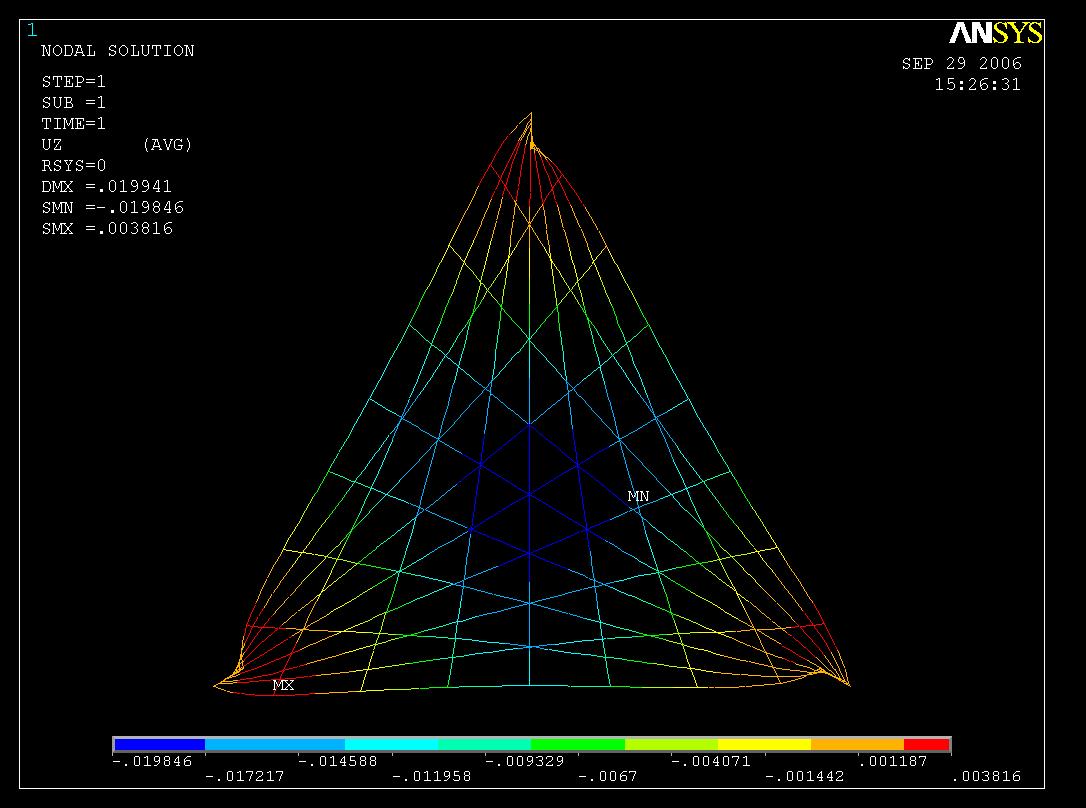Click the legend value -.009329
1086x808 pixels.
(x=525, y=762)
